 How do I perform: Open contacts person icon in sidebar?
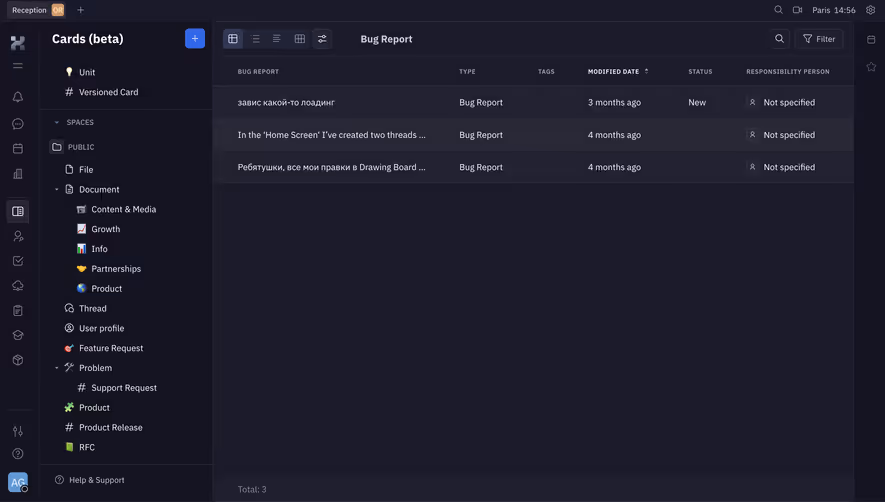pos(18,236)
